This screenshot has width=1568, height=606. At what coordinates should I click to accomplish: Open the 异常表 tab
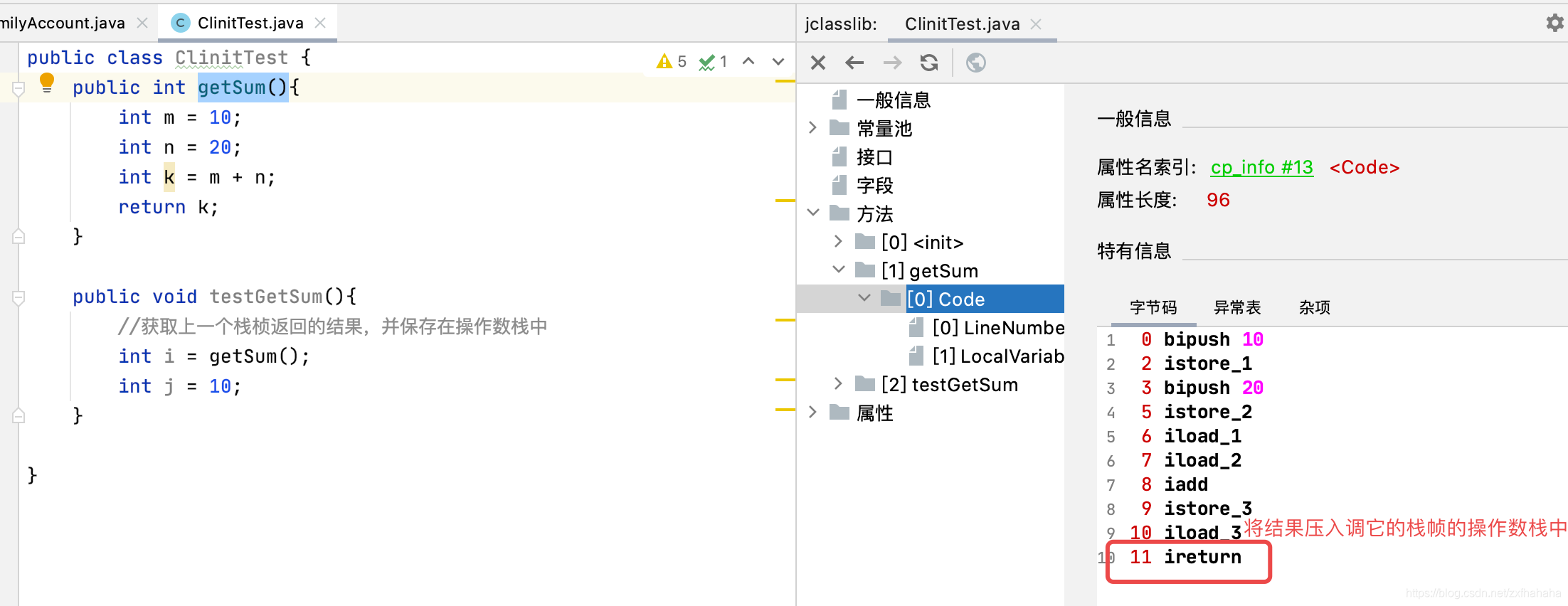click(x=1237, y=307)
